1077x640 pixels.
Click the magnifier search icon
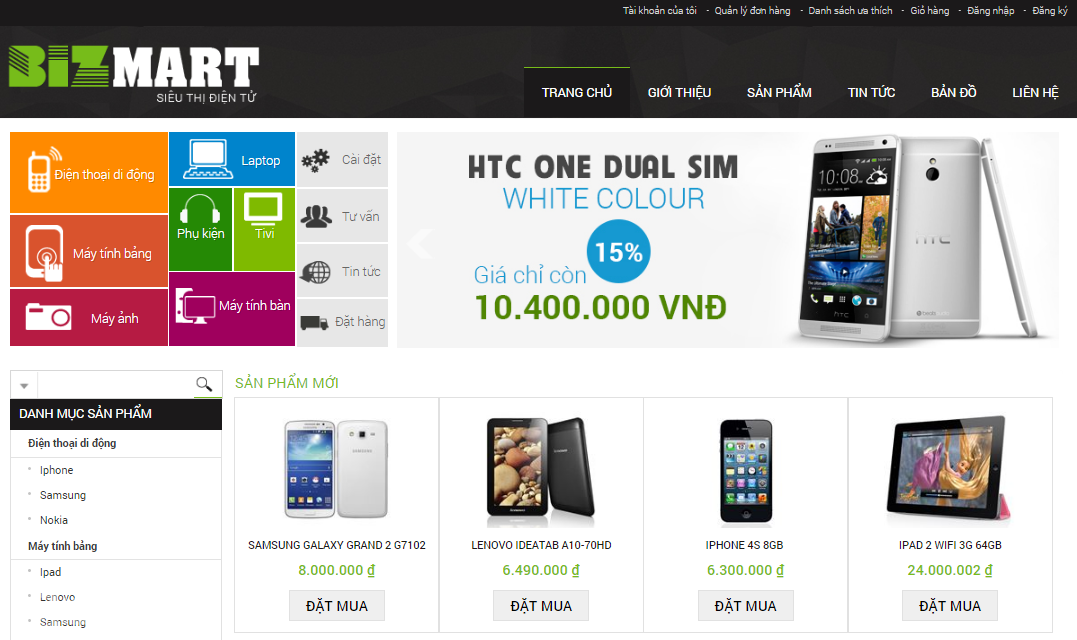(x=204, y=384)
